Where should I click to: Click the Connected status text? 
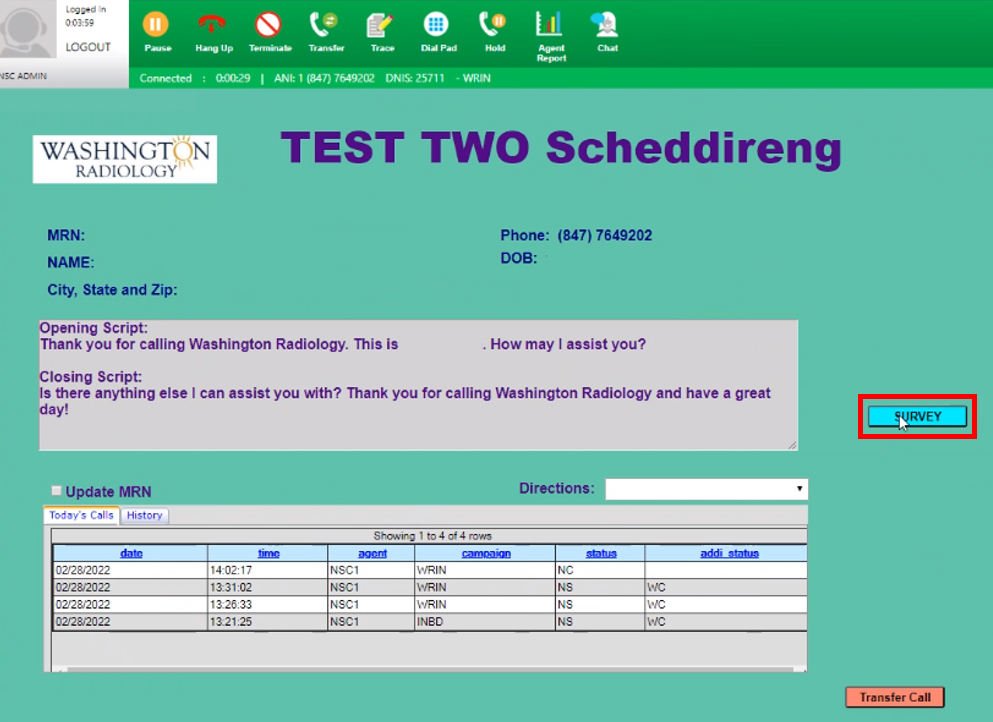click(x=165, y=78)
